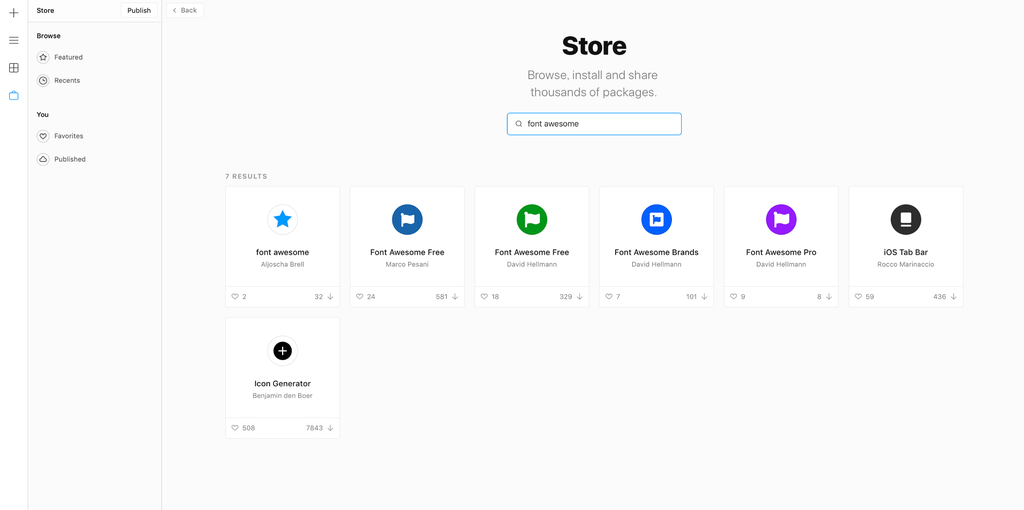Like Marco Pesani's Font Awesome Free package

pyautogui.click(x=360, y=296)
